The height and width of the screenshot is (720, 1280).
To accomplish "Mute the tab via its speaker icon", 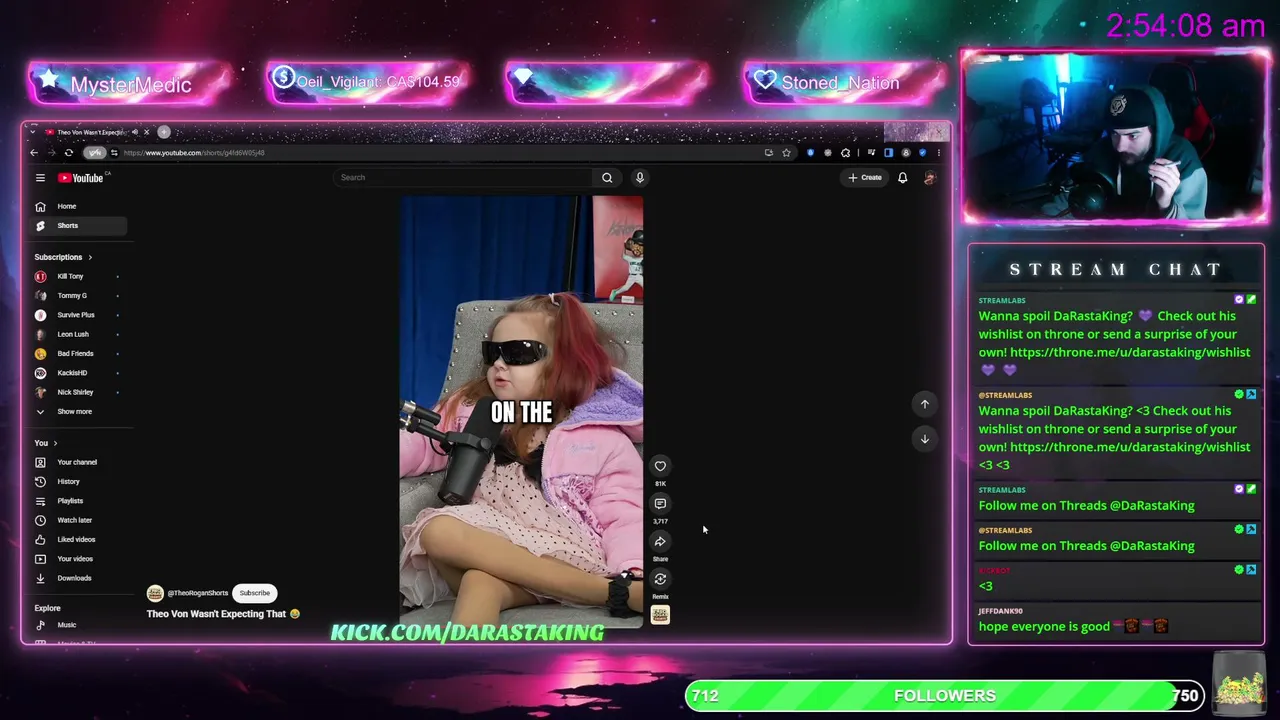I will (x=135, y=132).
